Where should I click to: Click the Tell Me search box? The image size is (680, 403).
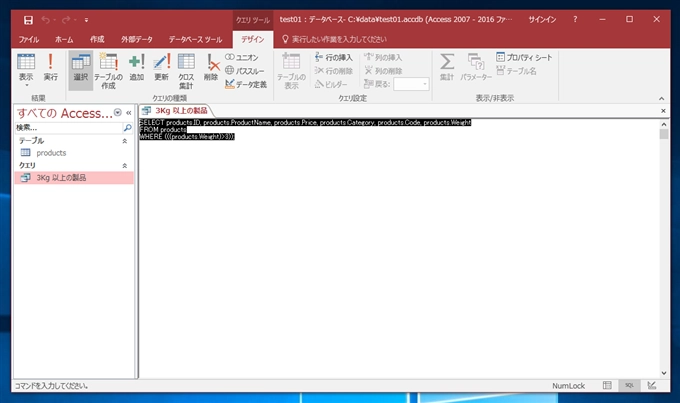334,39
